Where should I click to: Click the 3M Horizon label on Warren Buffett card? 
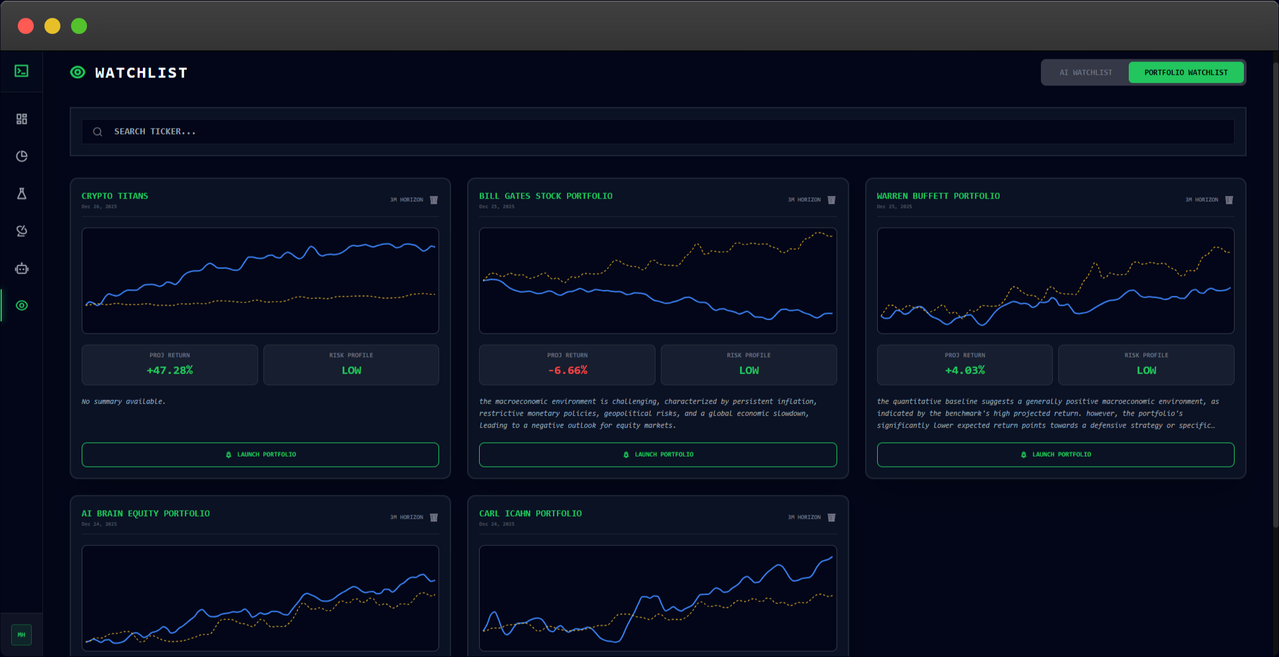(x=1202, y=200)
